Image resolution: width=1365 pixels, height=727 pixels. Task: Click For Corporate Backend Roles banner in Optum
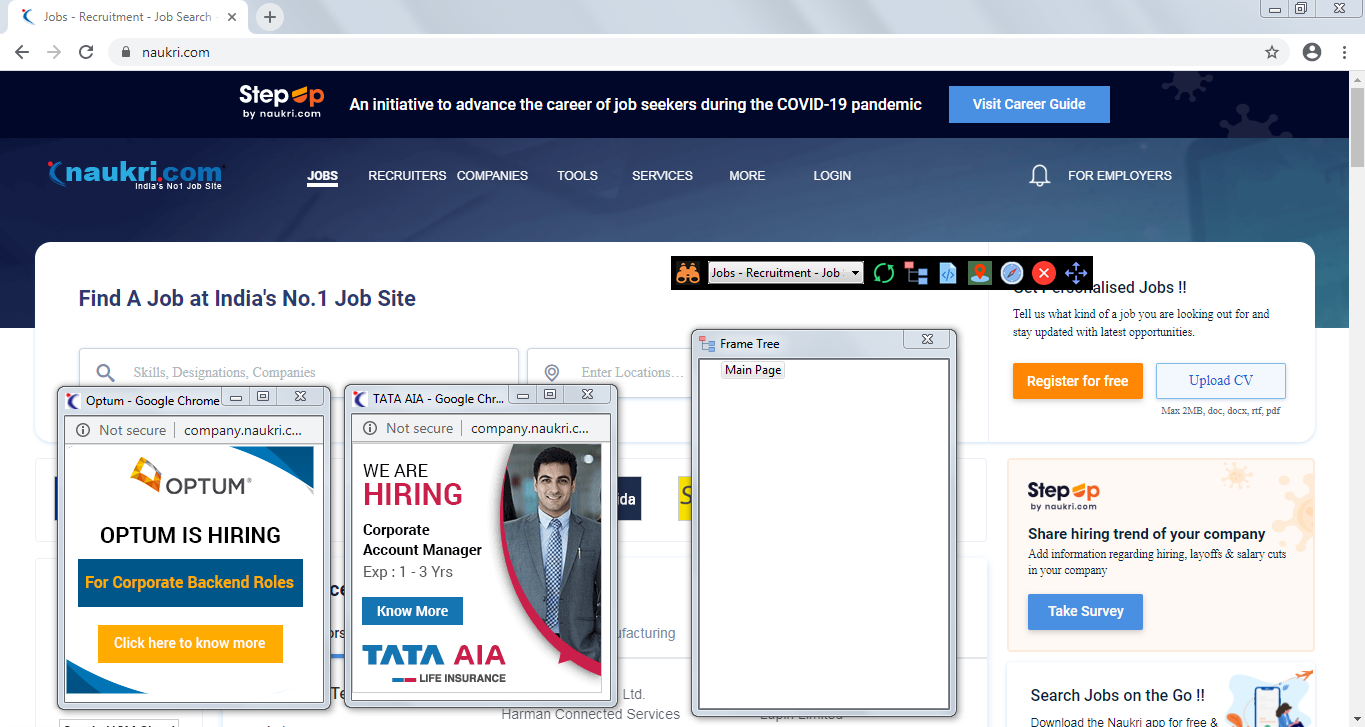click(x=190, y=582)
